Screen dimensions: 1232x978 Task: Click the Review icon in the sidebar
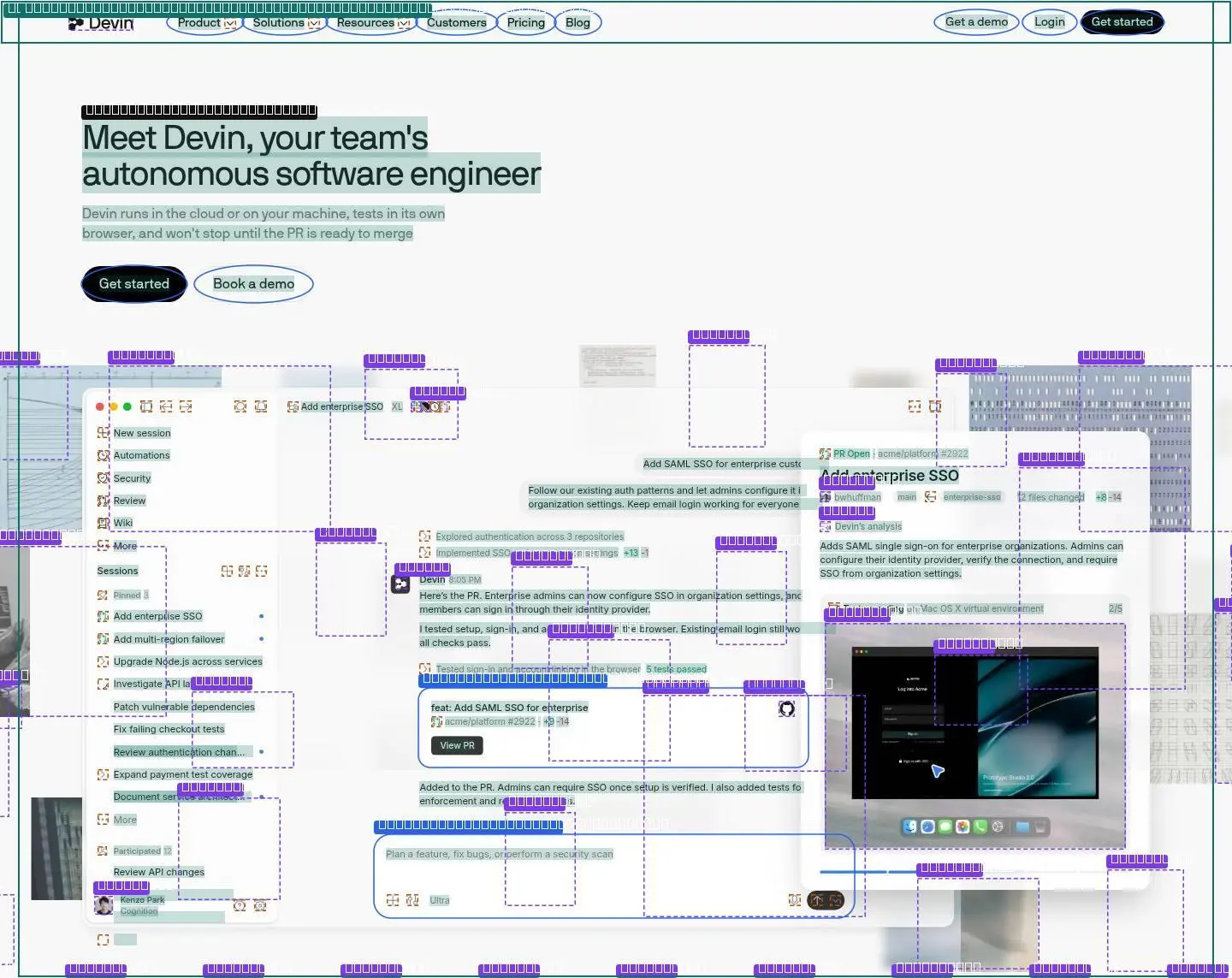point(104,501)
